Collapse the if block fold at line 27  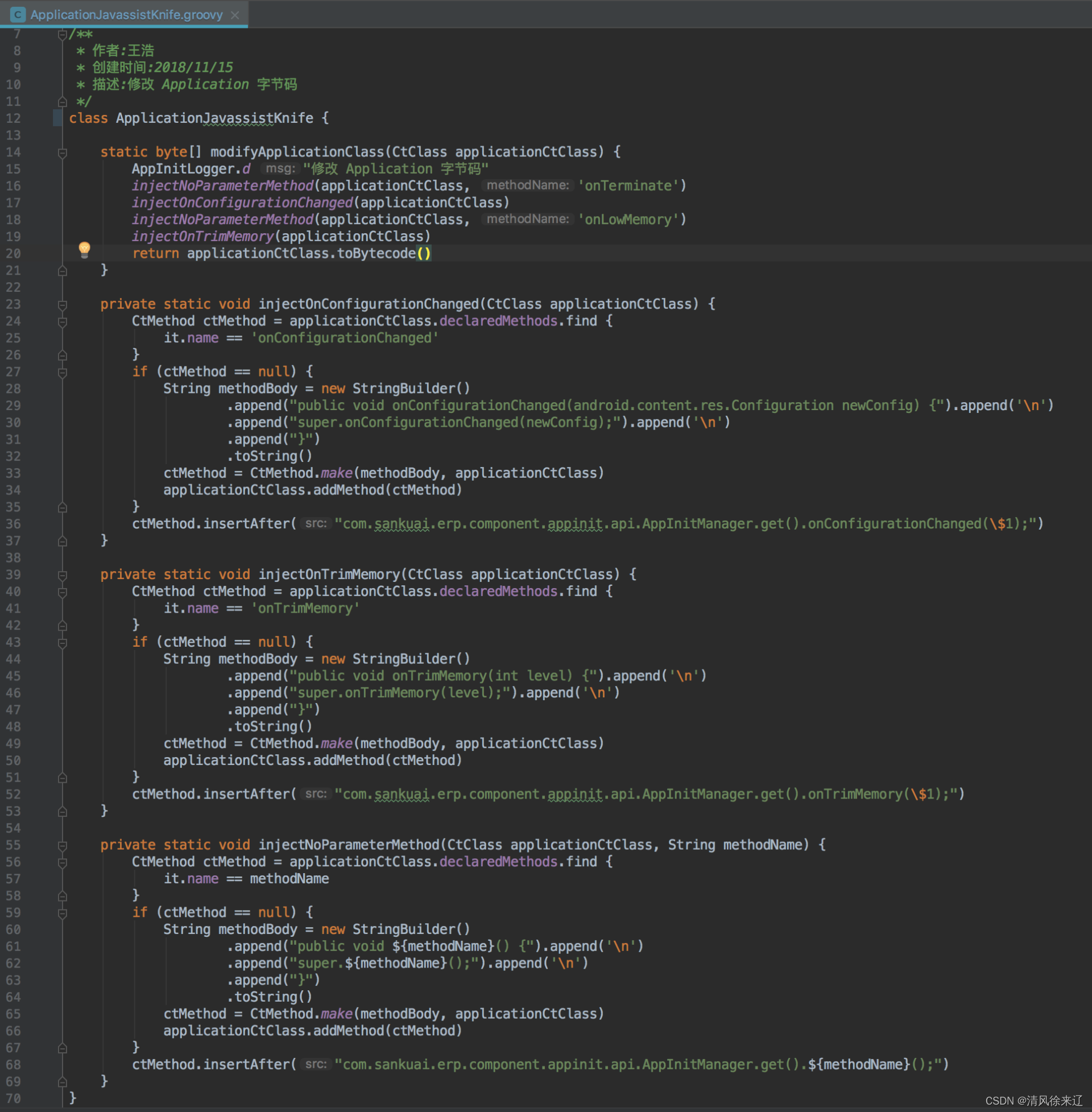point(63,372)
